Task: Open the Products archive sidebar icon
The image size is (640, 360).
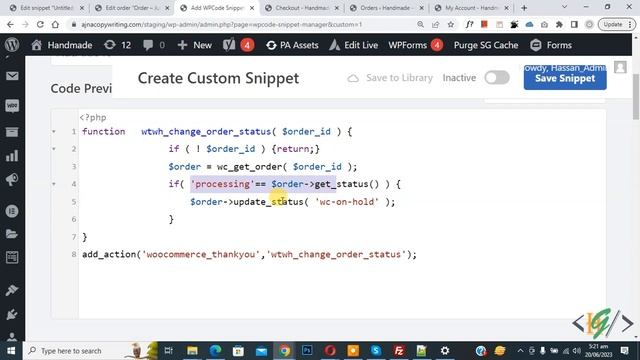Action: pyautogui.click(x=12, y=132)
